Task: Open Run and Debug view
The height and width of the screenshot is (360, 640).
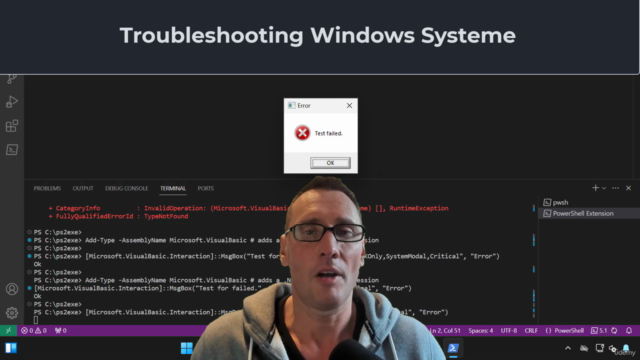Action: tap(12, 102)
